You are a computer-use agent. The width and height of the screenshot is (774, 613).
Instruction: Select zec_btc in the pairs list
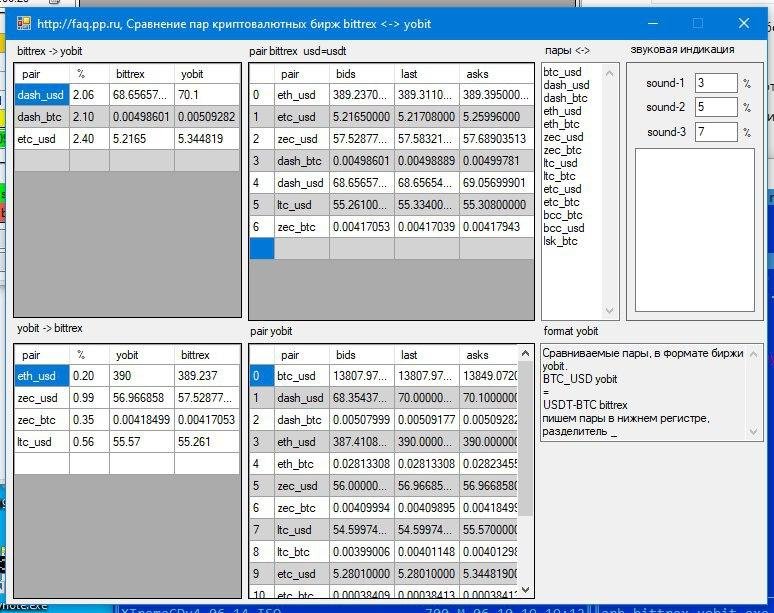click(x=562, y=150)
